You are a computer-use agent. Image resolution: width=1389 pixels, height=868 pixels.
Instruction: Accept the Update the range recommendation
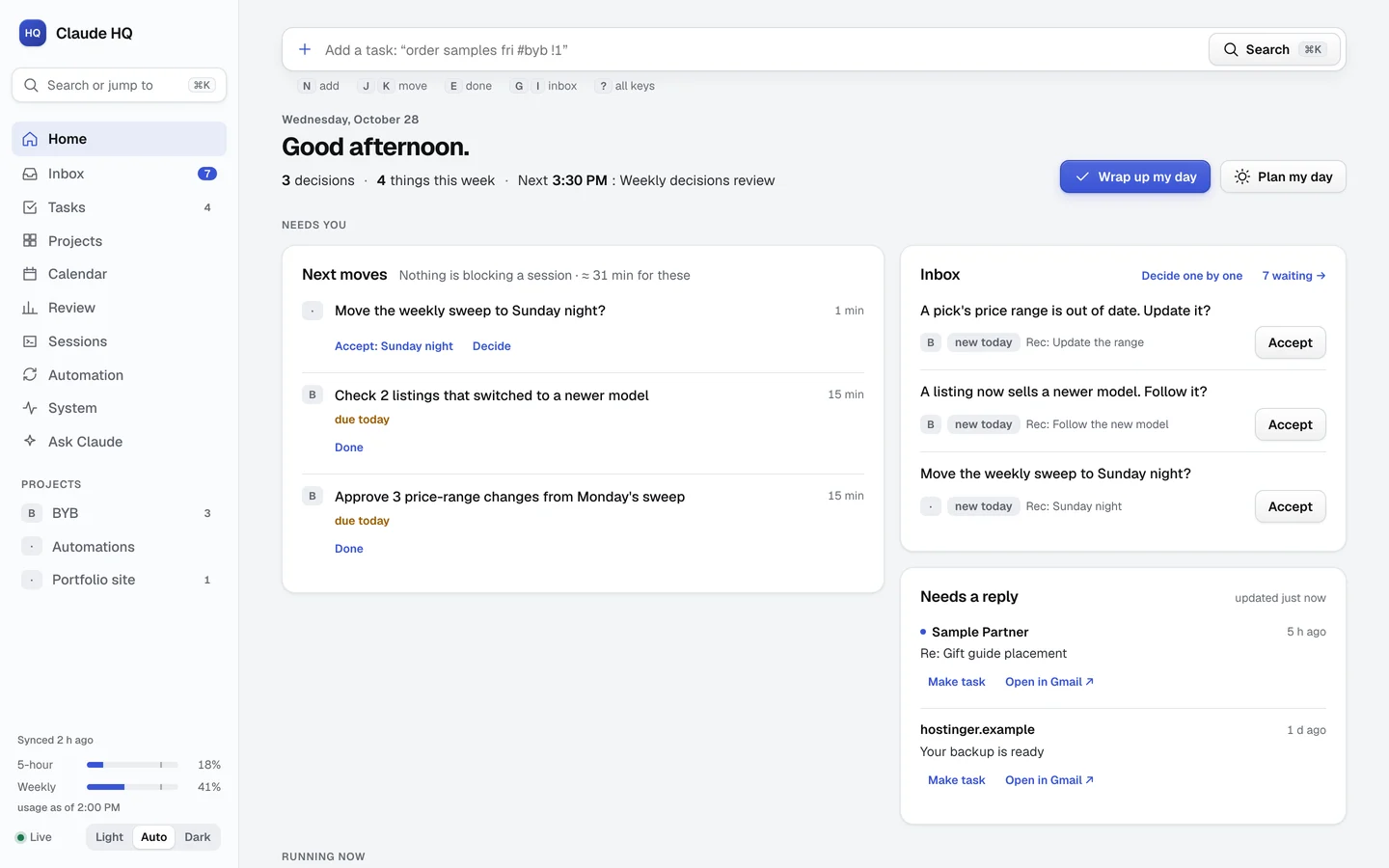click(1291, 342)
